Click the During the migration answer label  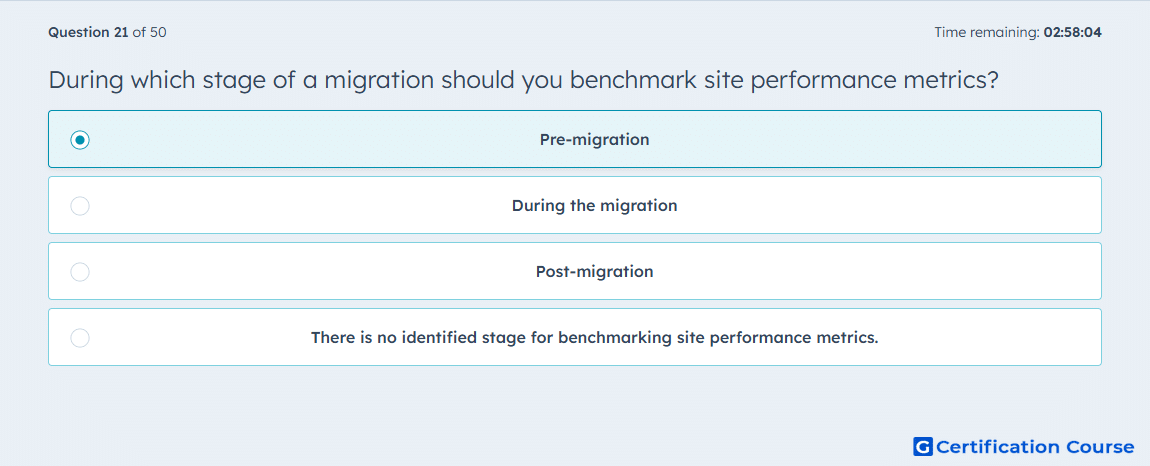tap(595, 205)
